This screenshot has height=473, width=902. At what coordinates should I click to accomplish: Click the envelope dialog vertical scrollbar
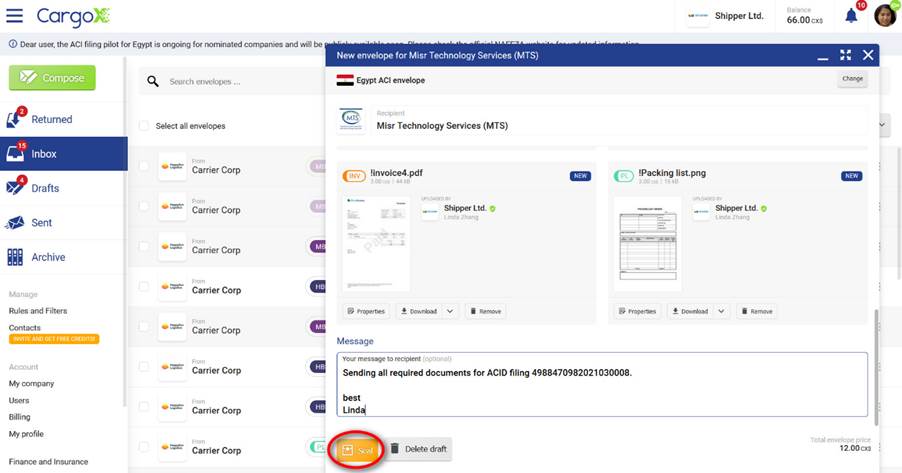pos(876,367)
